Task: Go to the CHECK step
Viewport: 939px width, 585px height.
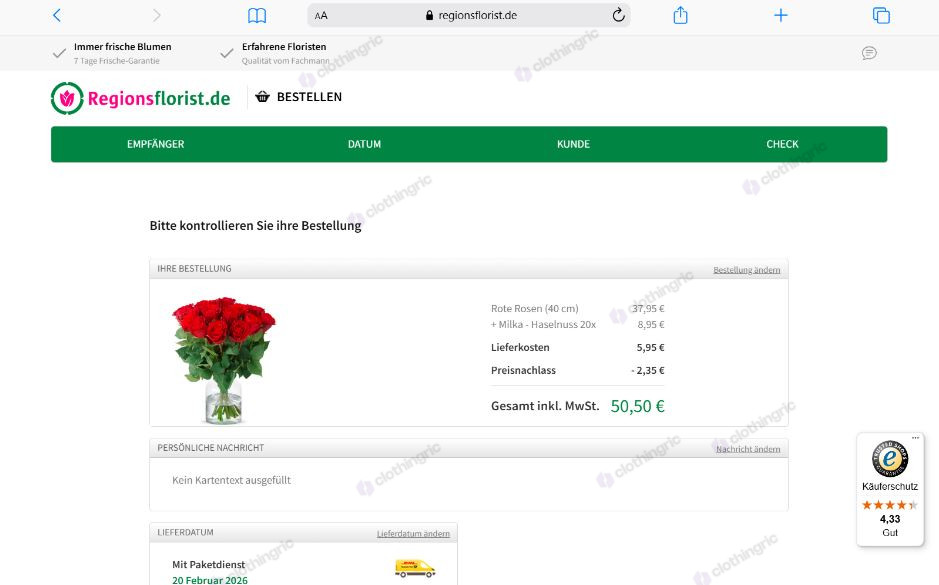Action: (782, 144)
